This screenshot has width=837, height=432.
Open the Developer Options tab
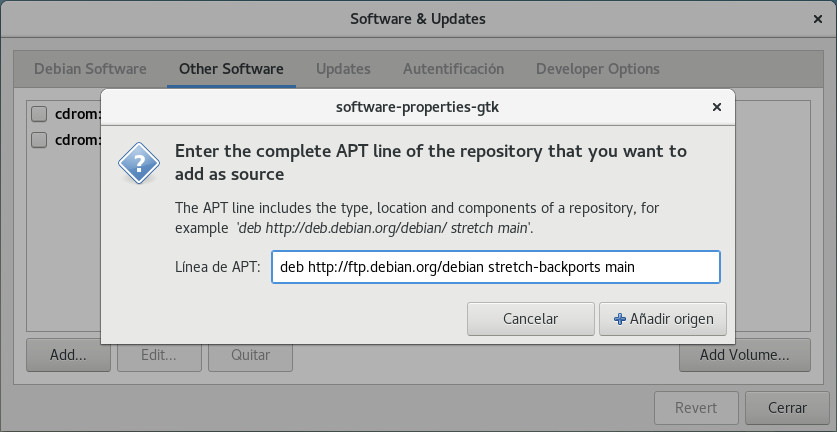click(597, 69)
